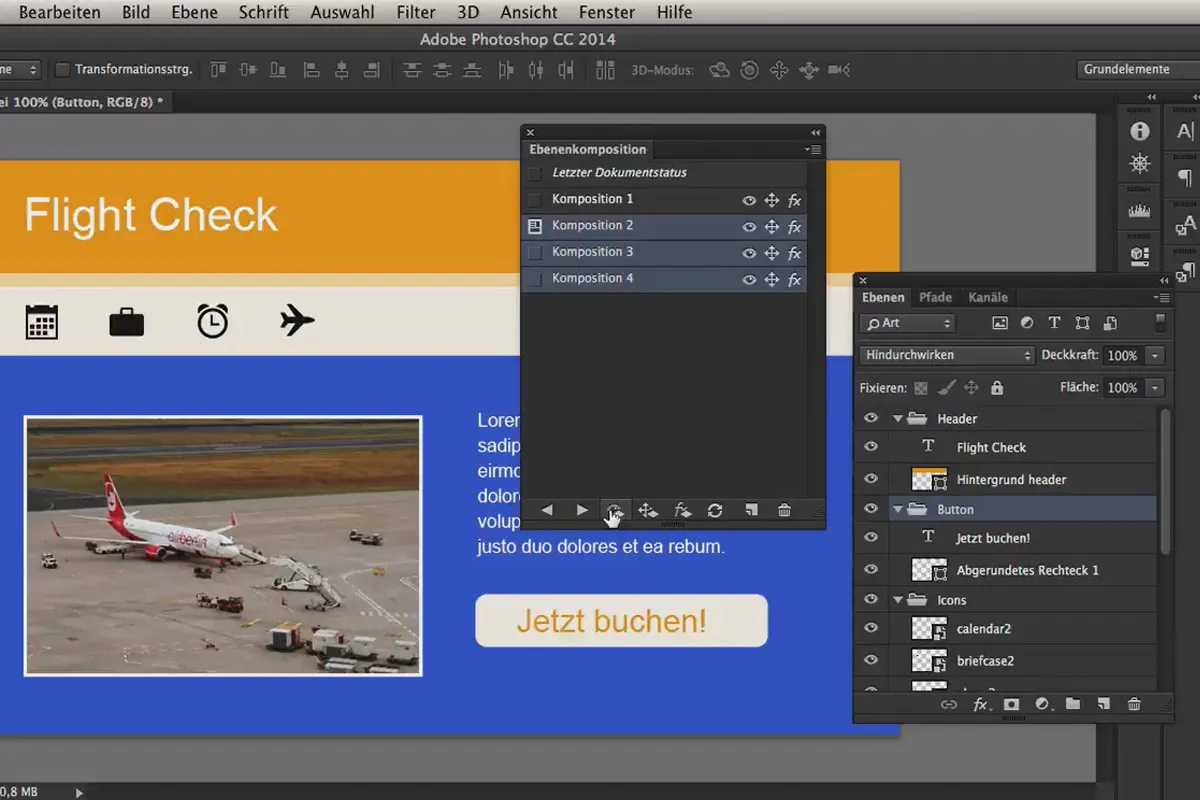1200x800 pixels.
Task: Click the shape layer filter icon
Action: click(1082, 323)
